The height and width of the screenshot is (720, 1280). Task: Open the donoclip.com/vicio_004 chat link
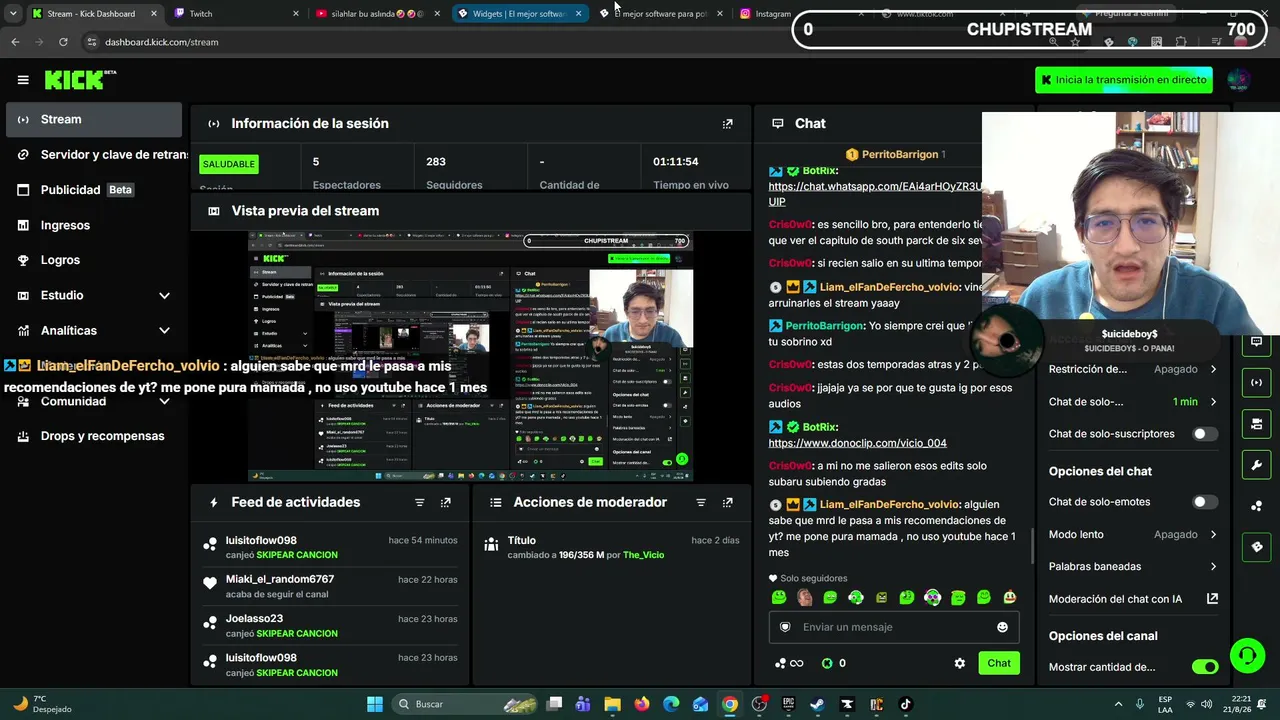tap(857, 443)
